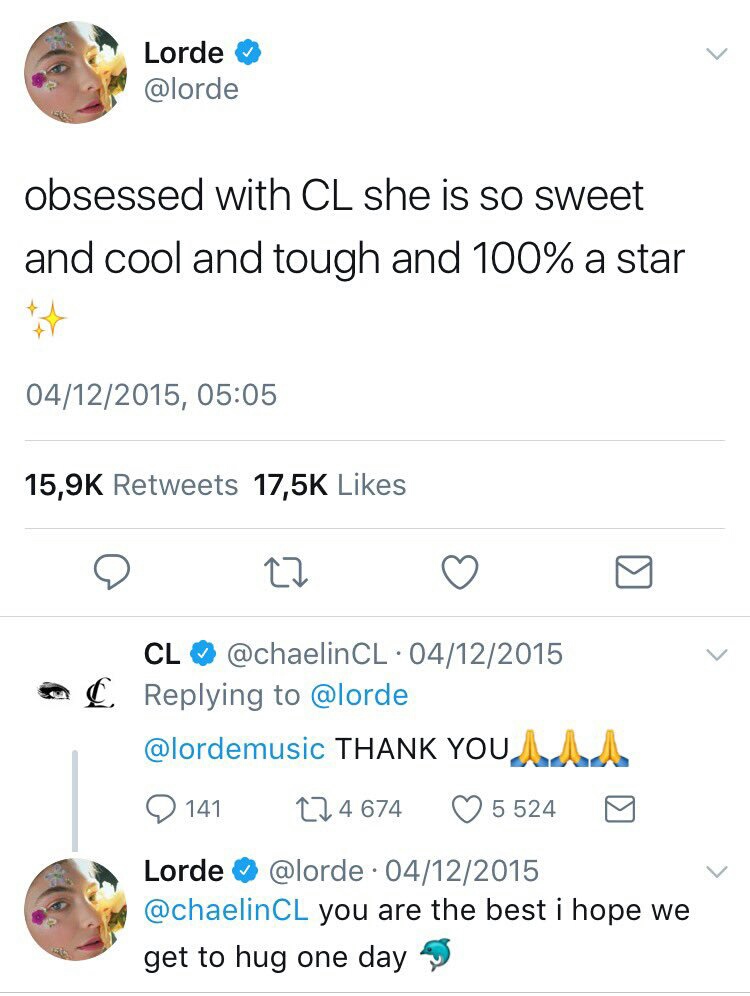Open Lorde's avatar on bottom reply
This screenshot has height=996, width=750.
click(76, 908)
